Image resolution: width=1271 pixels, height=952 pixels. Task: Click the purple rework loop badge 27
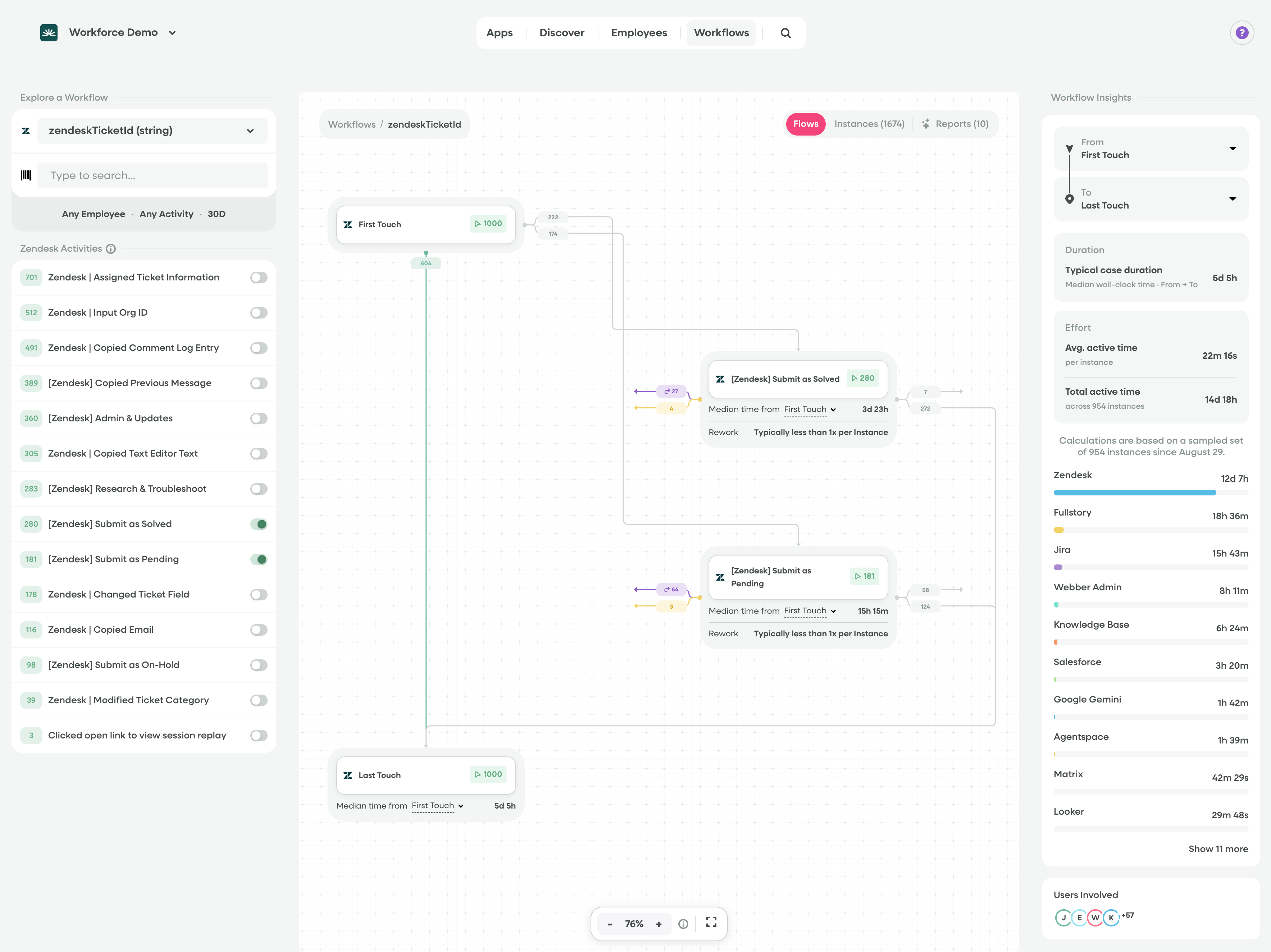coord(671,391)
